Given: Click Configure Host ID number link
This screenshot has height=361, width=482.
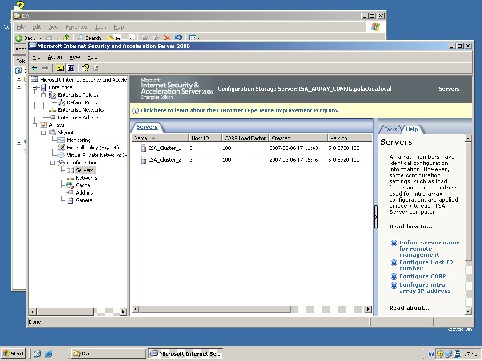Looking at the screenshot, I should tap(426, 265).
